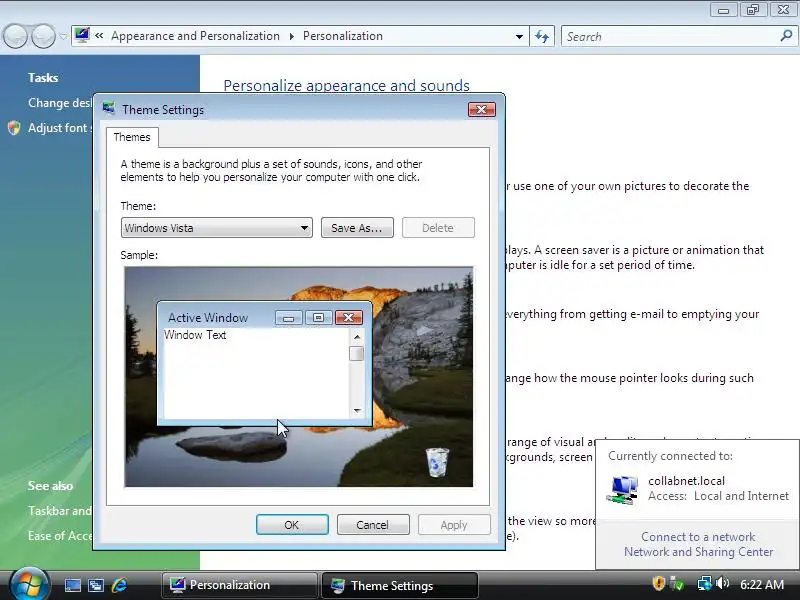Click in the Search input field
800x600 pixels.
[670, 36]
